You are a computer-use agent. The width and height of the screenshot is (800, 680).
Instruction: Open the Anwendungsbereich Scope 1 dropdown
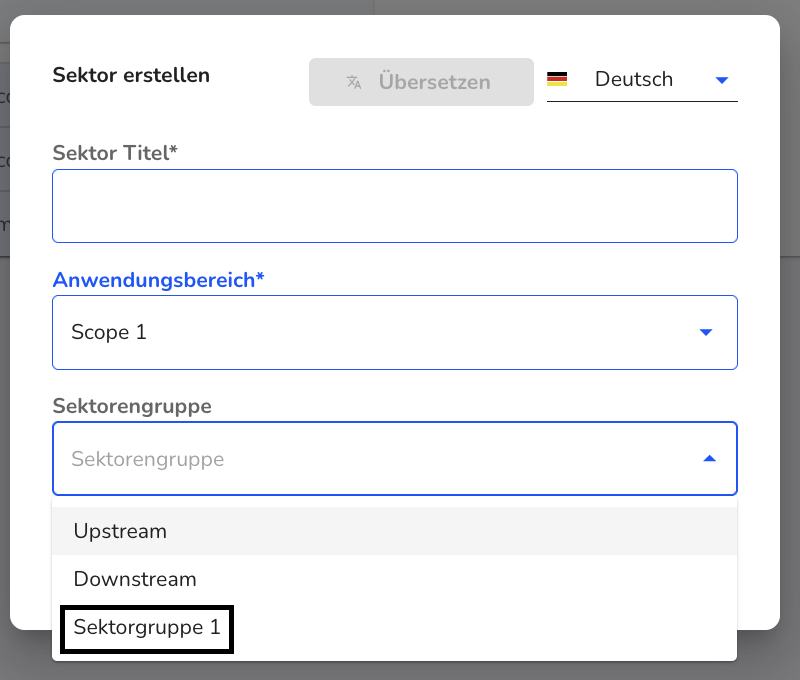395,333
